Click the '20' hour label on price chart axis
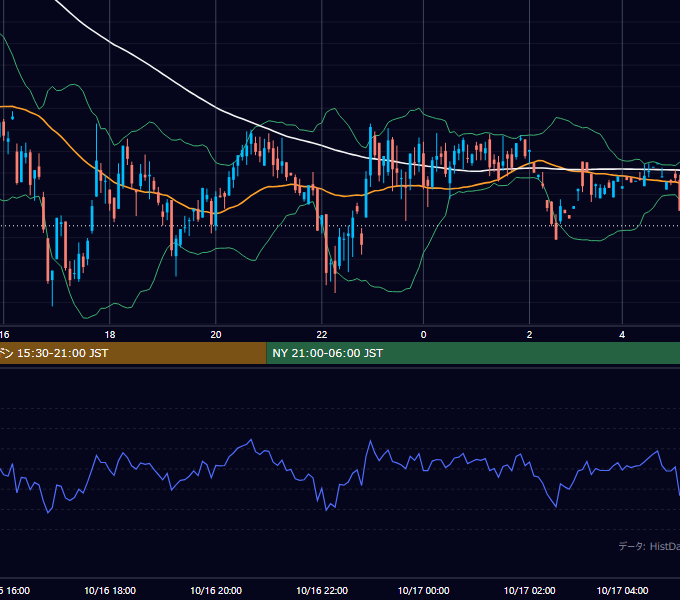 [216, 335]
